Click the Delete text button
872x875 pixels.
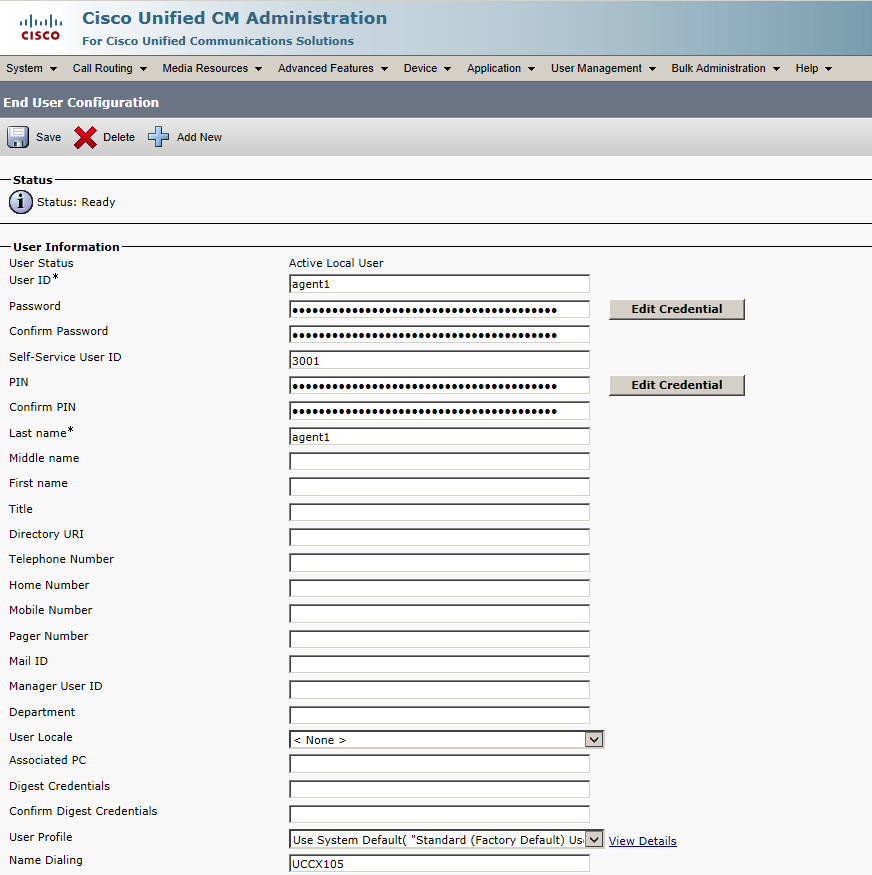tap(119, 137)
